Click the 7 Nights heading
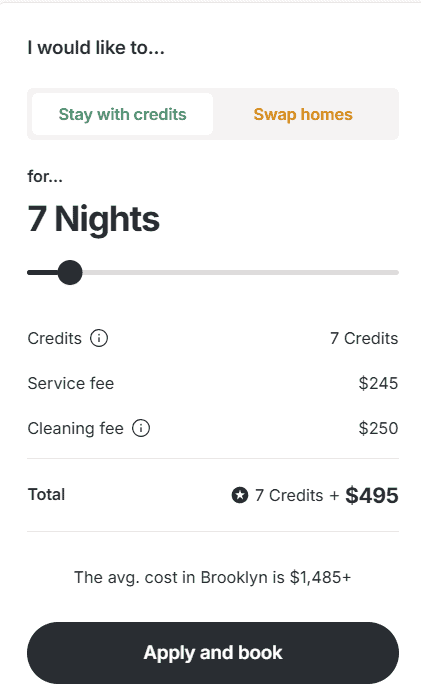 [93, 219]
